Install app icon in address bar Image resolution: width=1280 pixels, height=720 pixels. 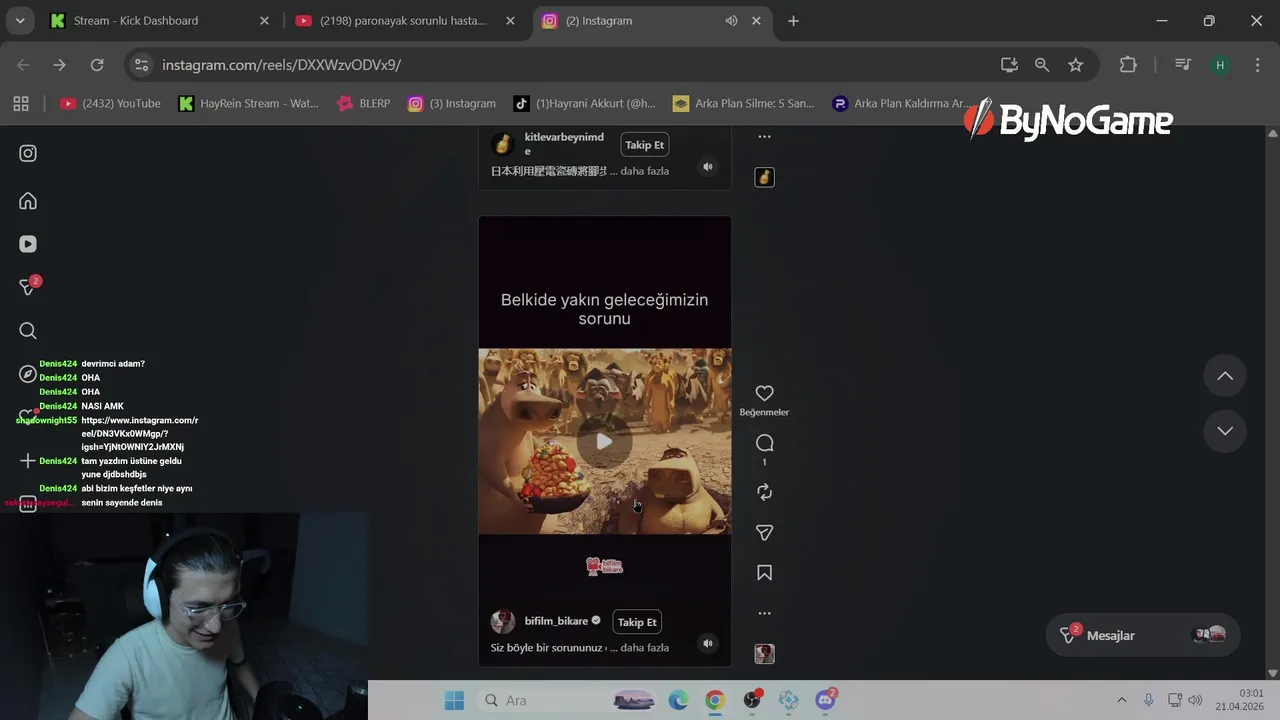pyautogui.click(x=1009, y=65)
